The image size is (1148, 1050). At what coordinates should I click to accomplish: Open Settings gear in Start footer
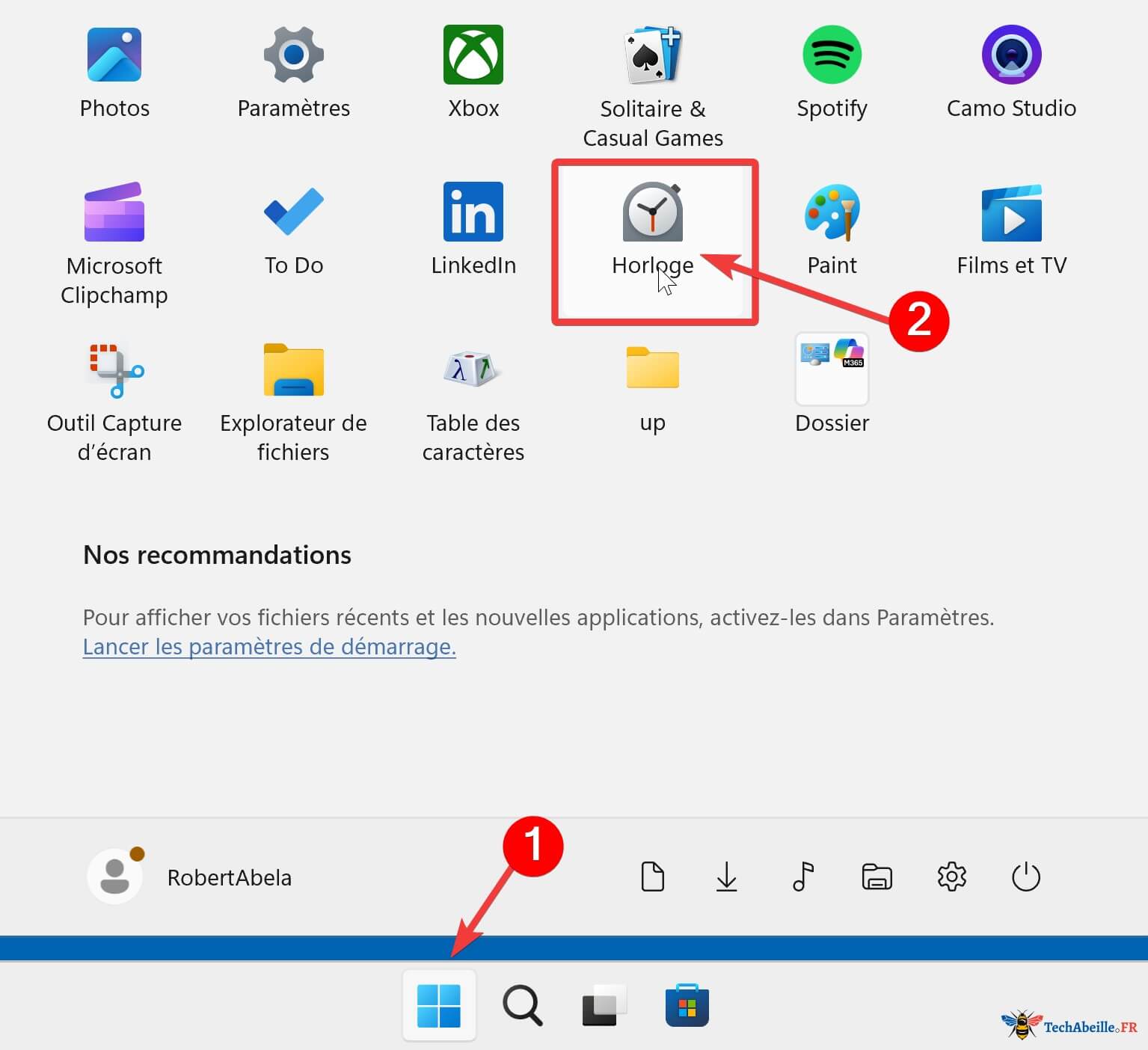coord(952,876)
